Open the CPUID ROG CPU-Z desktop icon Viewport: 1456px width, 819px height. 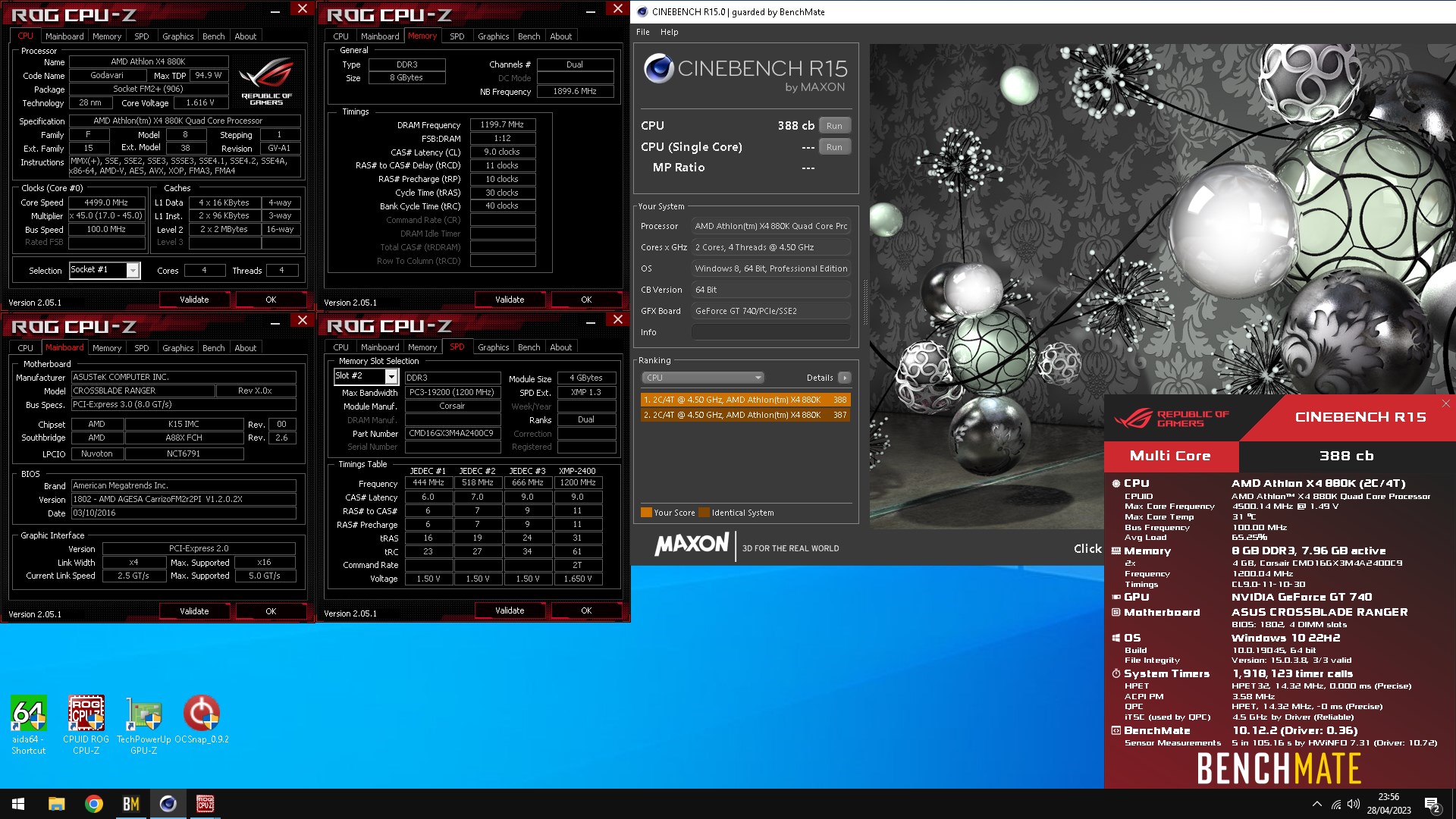[86, 724]
